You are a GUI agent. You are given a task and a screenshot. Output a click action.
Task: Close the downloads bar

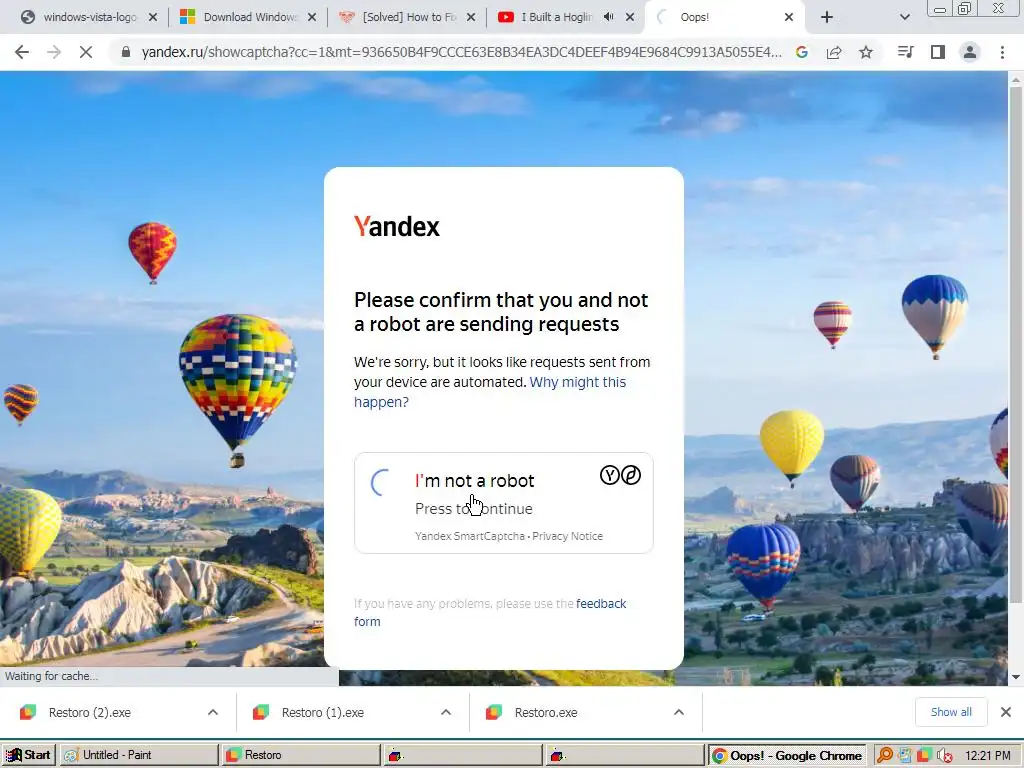click(1006, 712)
